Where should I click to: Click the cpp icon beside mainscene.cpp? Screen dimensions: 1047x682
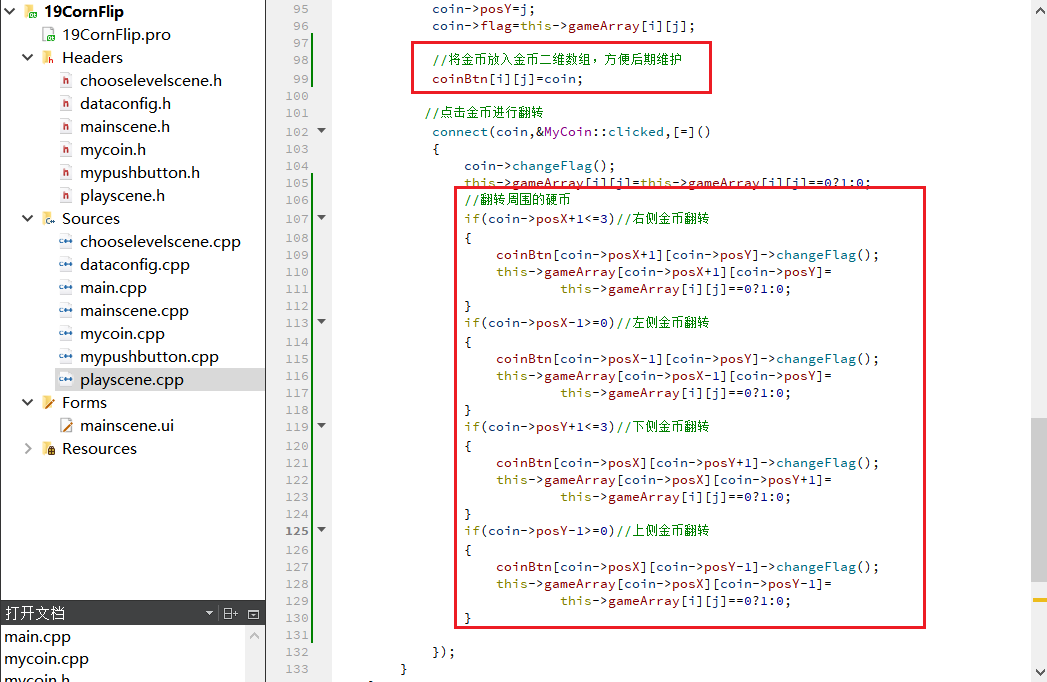point(65,311)
